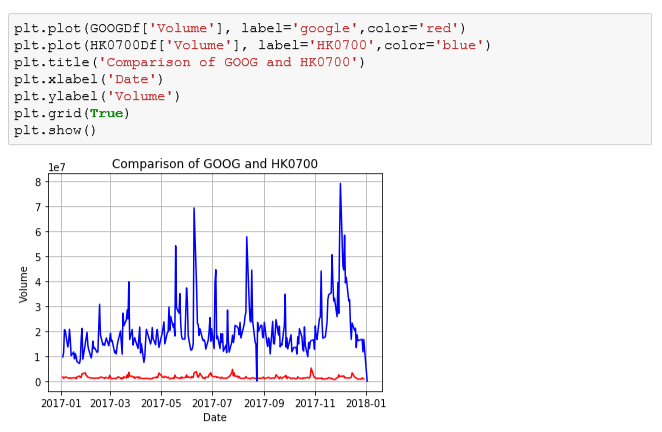
Task: Click the chart title 'Comparison of GOOG and HK0700'
Action: [x=215, y=164]
